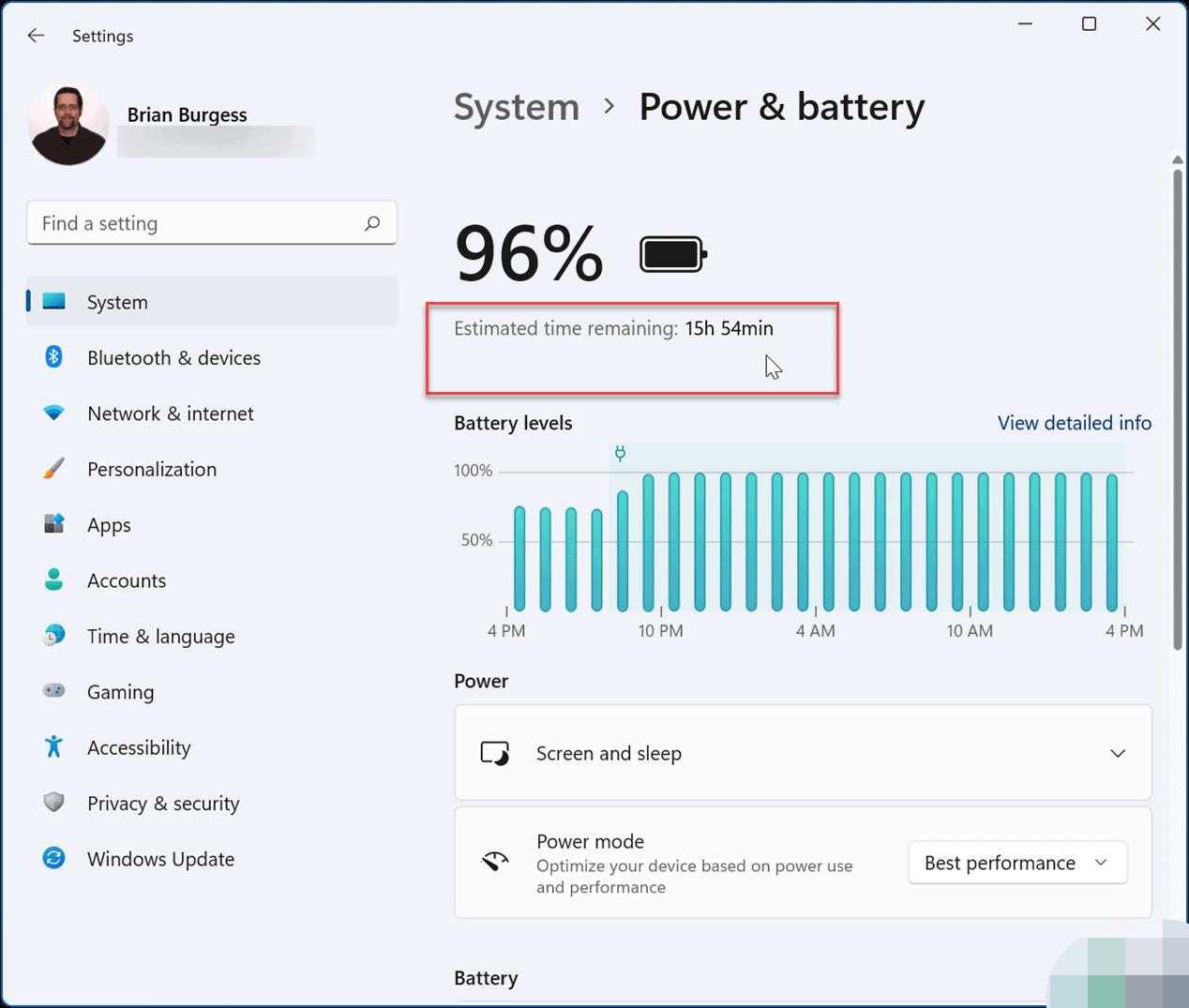Screen dimensions: 1189x1008
Task: Expand the Screen and sleep section
Action: 1117,753
